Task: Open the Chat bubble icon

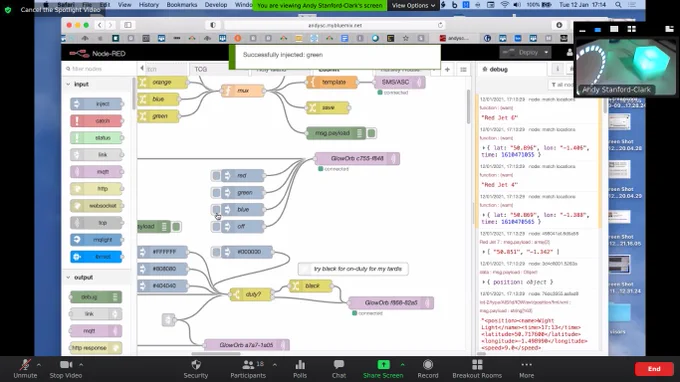Action: [x=339, y=365]
